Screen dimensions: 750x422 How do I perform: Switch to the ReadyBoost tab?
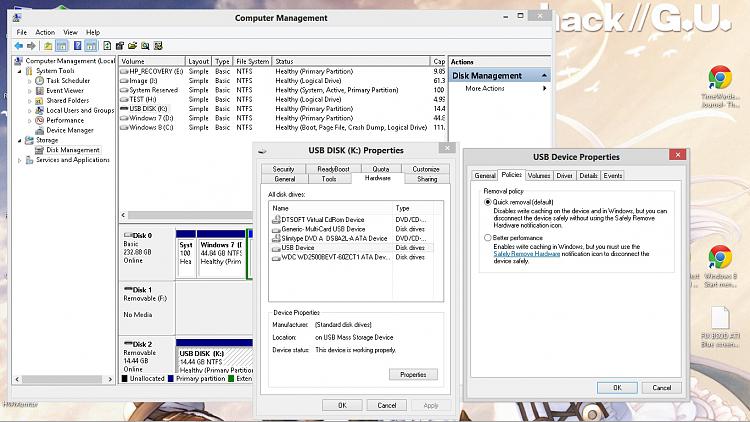333,169
